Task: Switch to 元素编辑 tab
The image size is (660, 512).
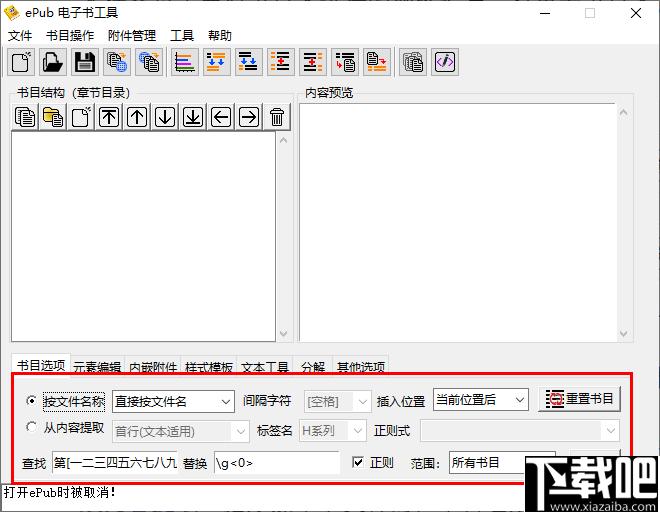Action: coord(97,367)
